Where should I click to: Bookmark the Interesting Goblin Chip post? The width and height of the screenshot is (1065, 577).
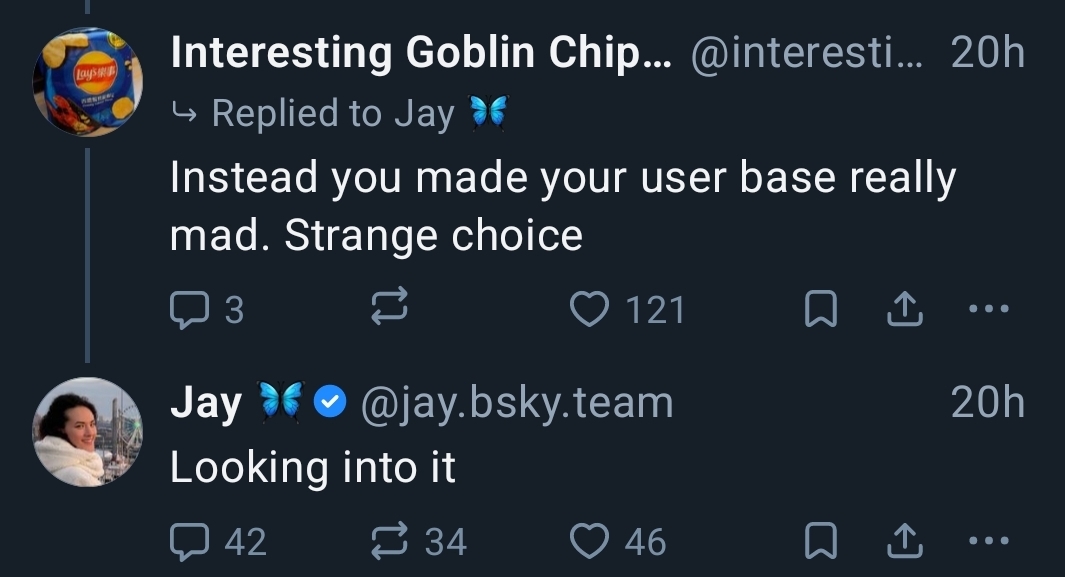820,310
